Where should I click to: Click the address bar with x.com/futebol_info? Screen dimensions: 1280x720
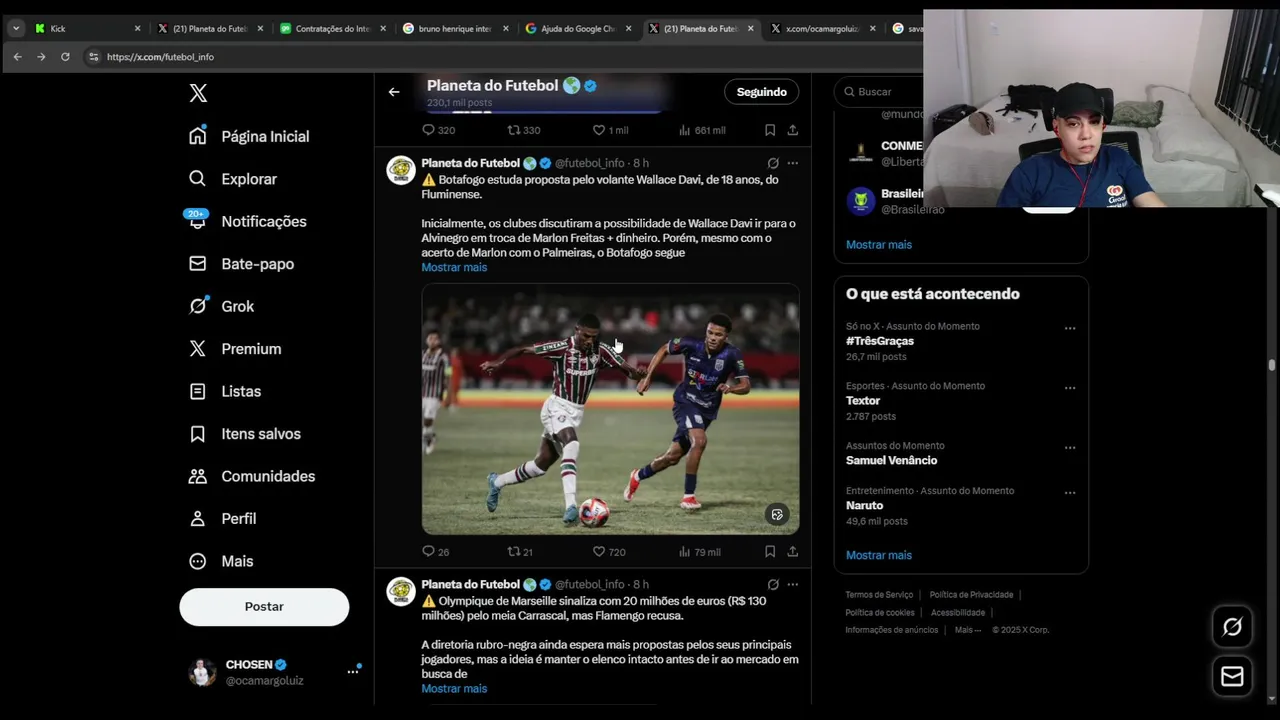pyautogui.click(x=500, y=57)
